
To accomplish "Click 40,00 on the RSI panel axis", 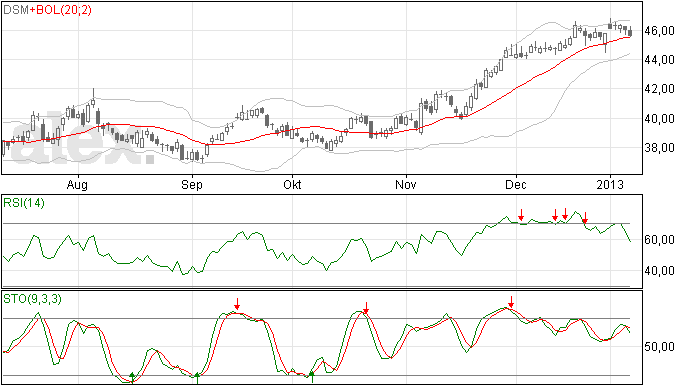I will click(x=659, y=271).
